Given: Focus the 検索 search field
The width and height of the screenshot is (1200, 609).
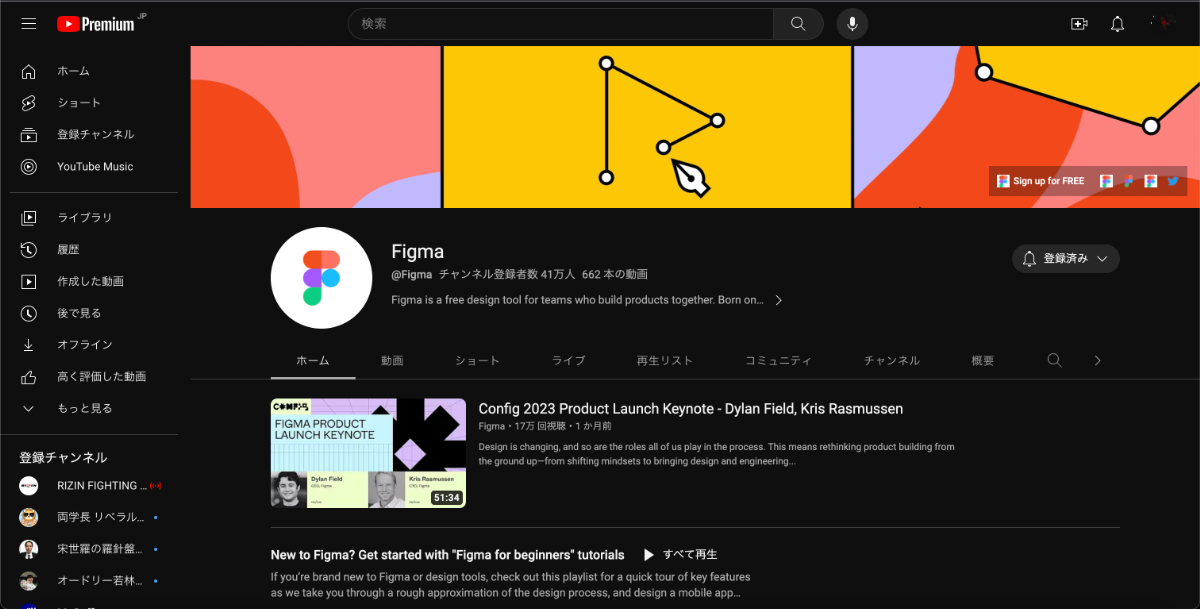Looking at the screenshot, I should 561,24.
